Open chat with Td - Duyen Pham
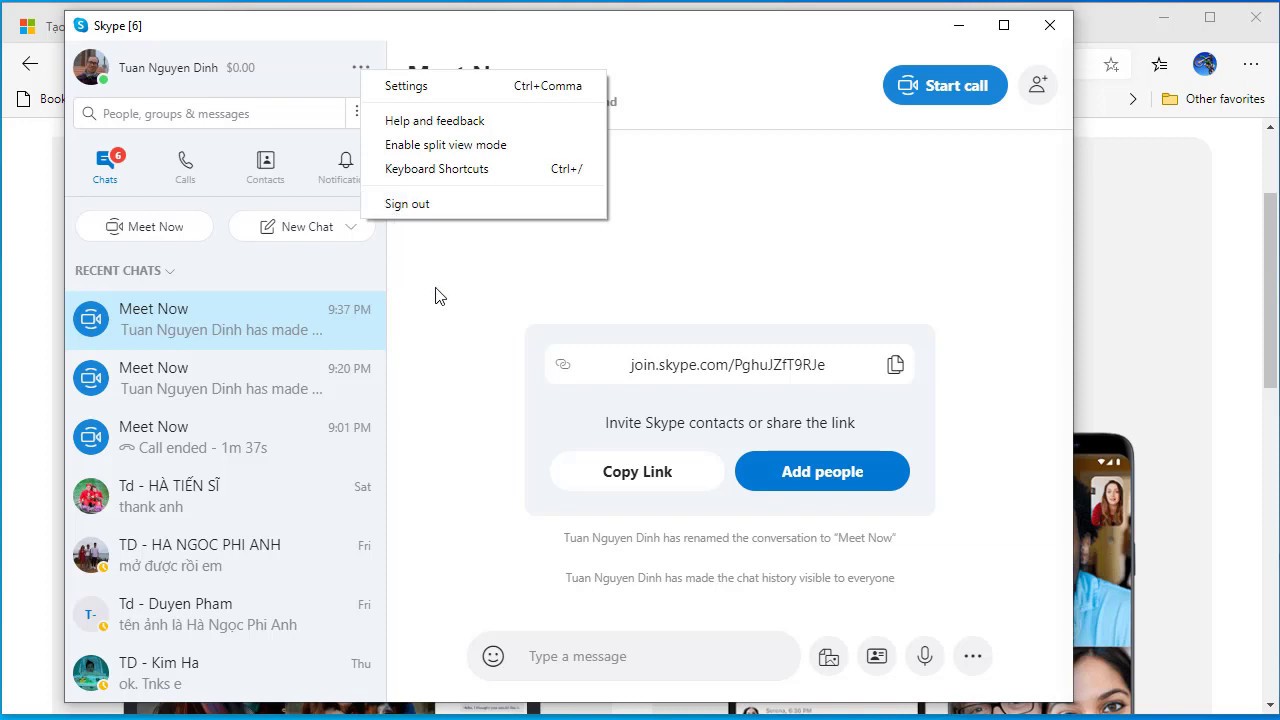Viewport: 1280px width, 720px height. click(225, 615)
